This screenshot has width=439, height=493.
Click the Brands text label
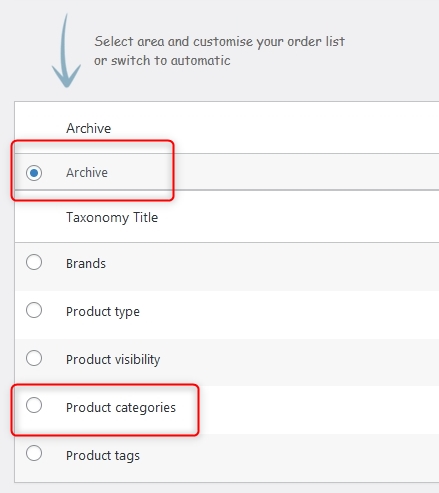(x=86, y=264)
